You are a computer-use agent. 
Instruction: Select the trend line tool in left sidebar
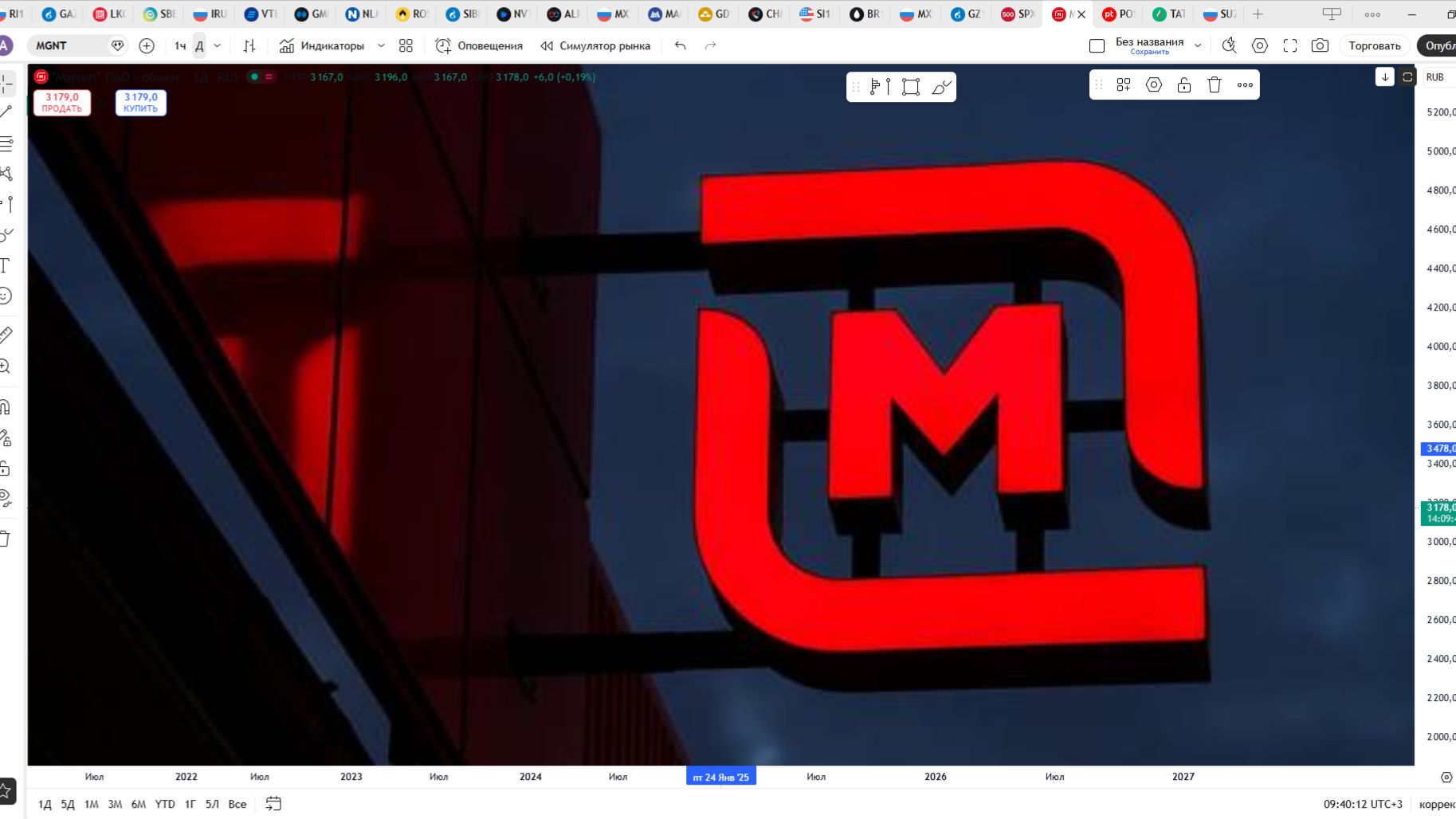[6, 112]
